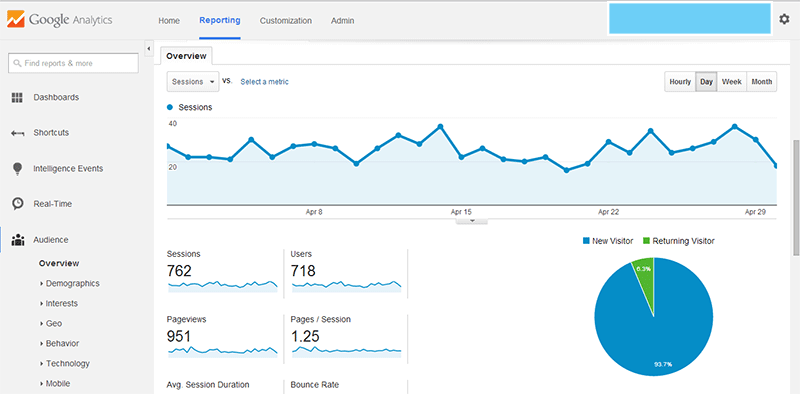Go to the Admin section
The image size is (800, 394).
(x=342, y=21)
